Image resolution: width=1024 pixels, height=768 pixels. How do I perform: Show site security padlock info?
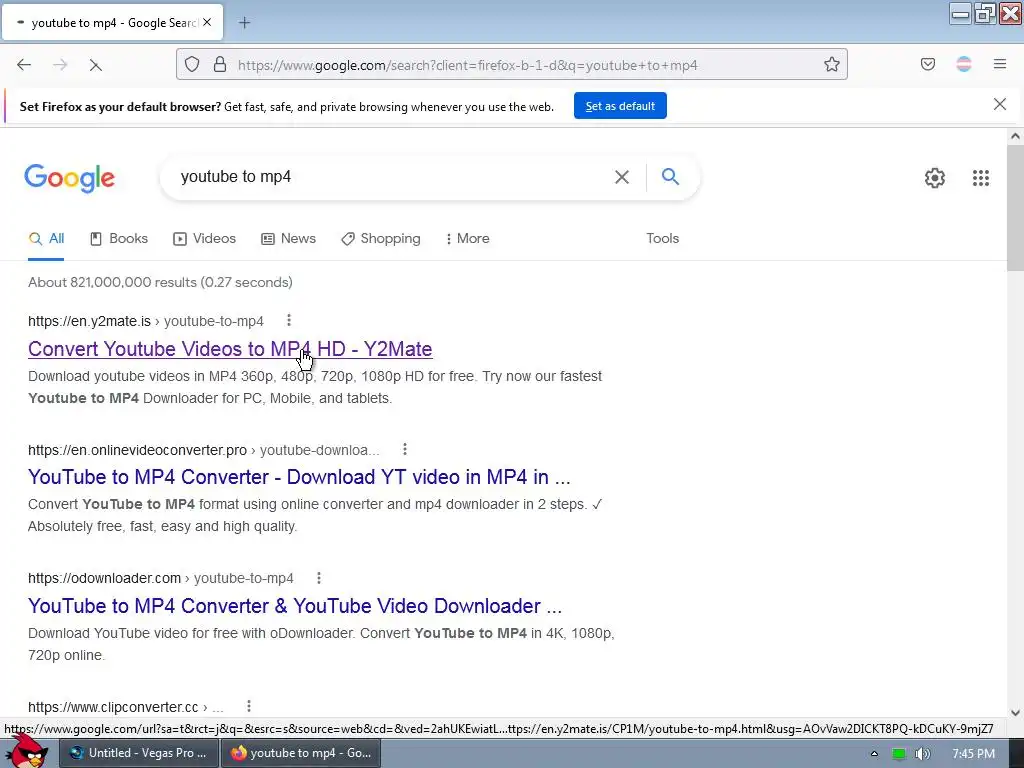[x=220, y=64]
